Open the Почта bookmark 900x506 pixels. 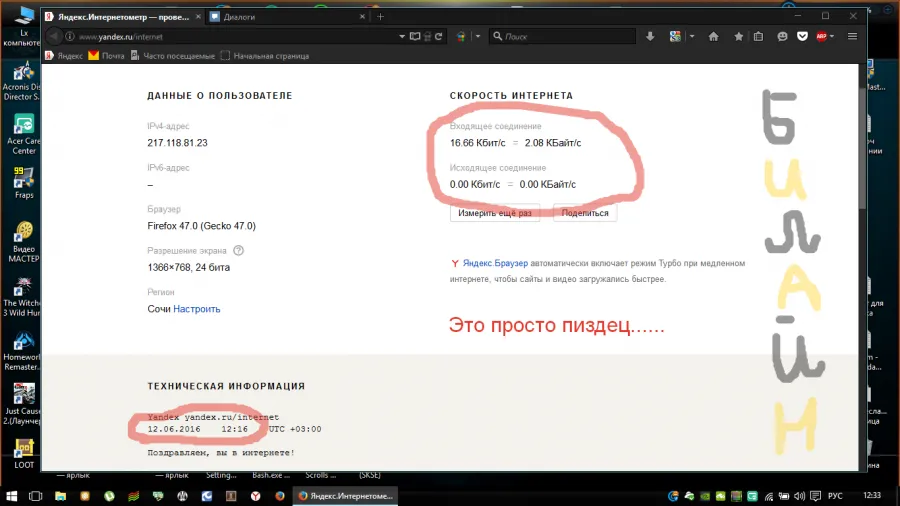coord(106,56)
